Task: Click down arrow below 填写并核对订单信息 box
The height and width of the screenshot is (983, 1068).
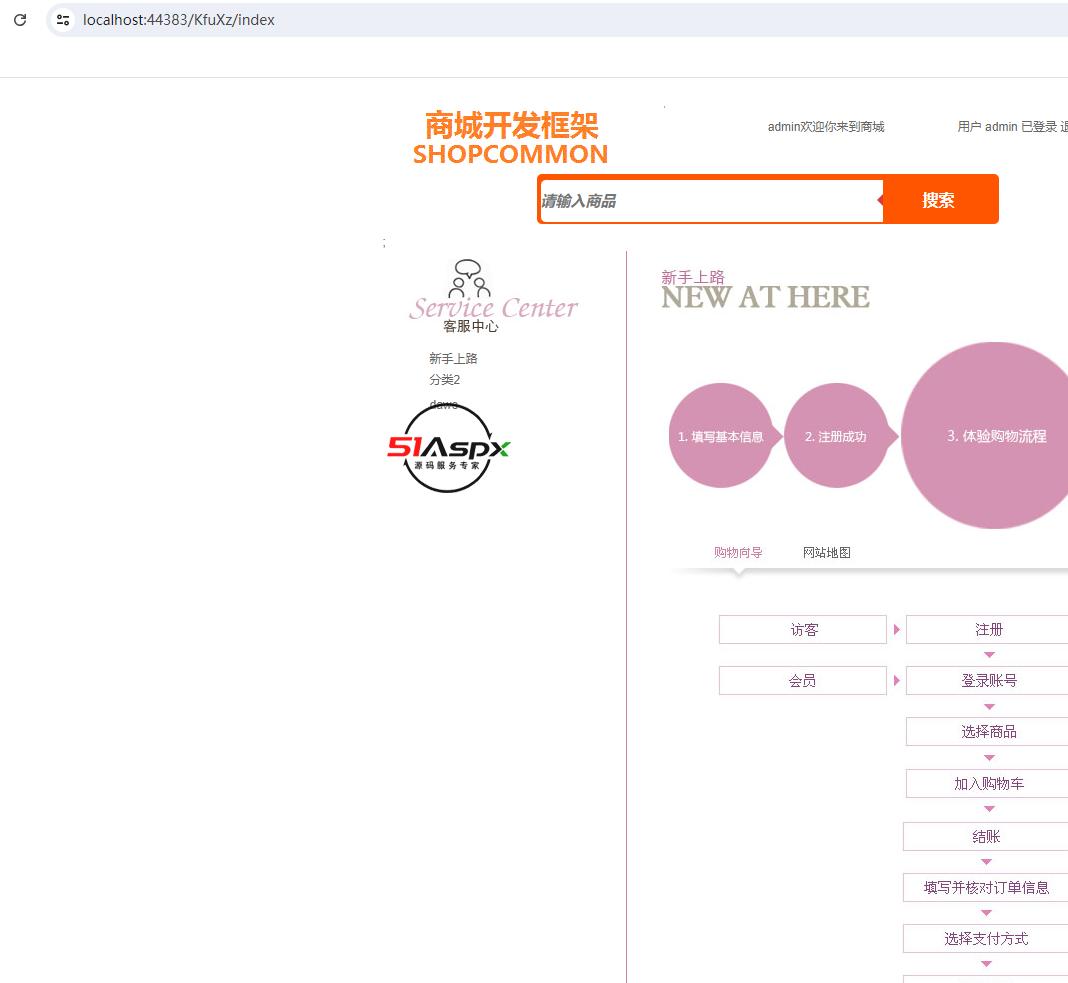Action: (987, 913)
